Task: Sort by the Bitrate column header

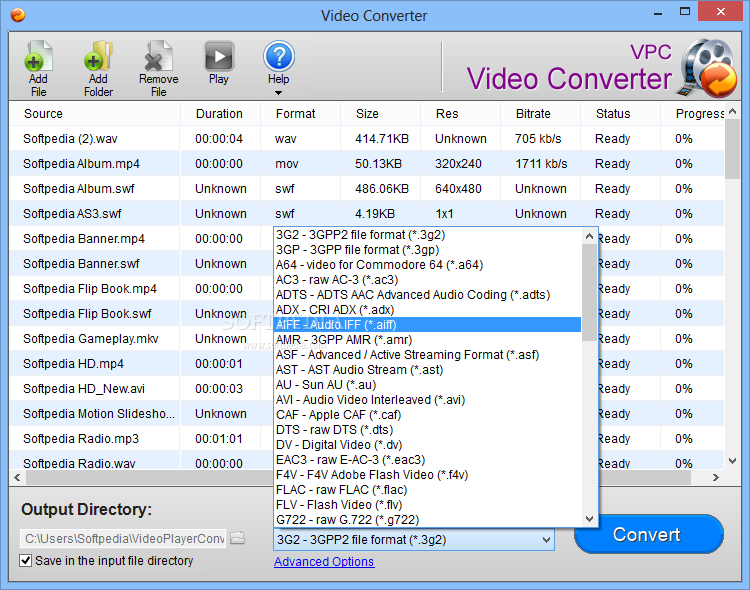Action: [x=540, y=113]
